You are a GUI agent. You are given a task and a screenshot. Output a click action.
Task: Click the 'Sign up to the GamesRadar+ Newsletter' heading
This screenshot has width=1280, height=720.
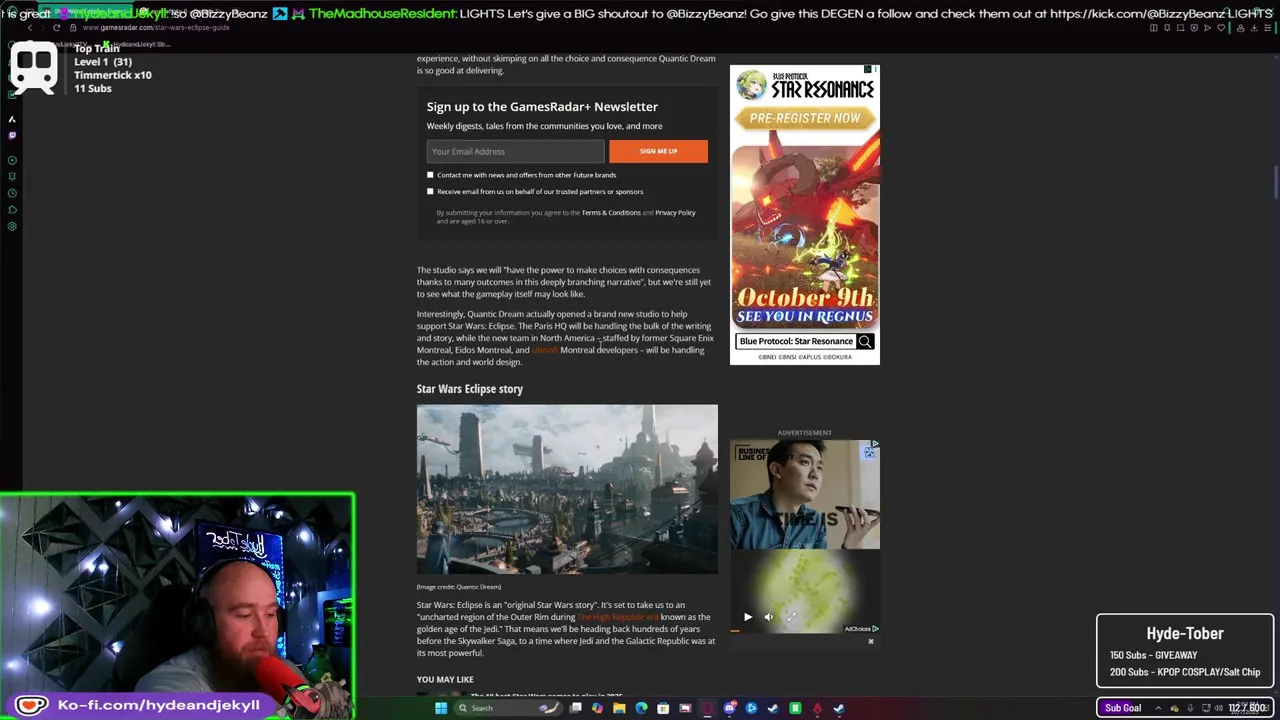(542, 107)
